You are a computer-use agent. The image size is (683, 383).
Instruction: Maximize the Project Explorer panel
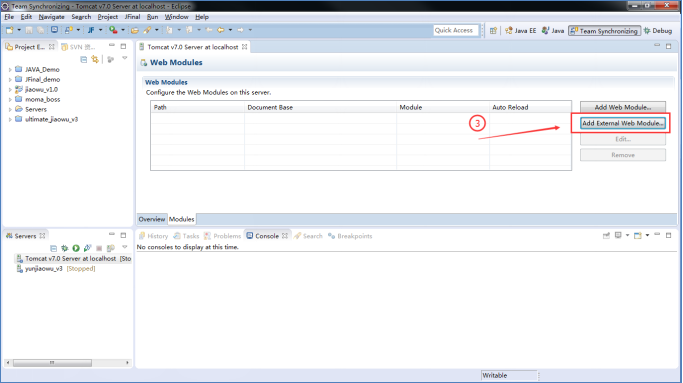123,46
